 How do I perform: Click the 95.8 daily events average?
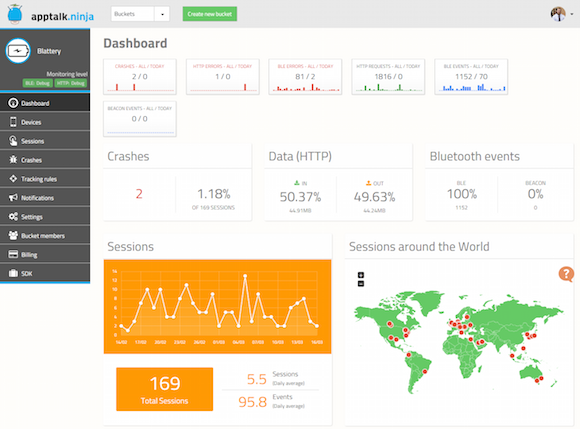(253, 402)
